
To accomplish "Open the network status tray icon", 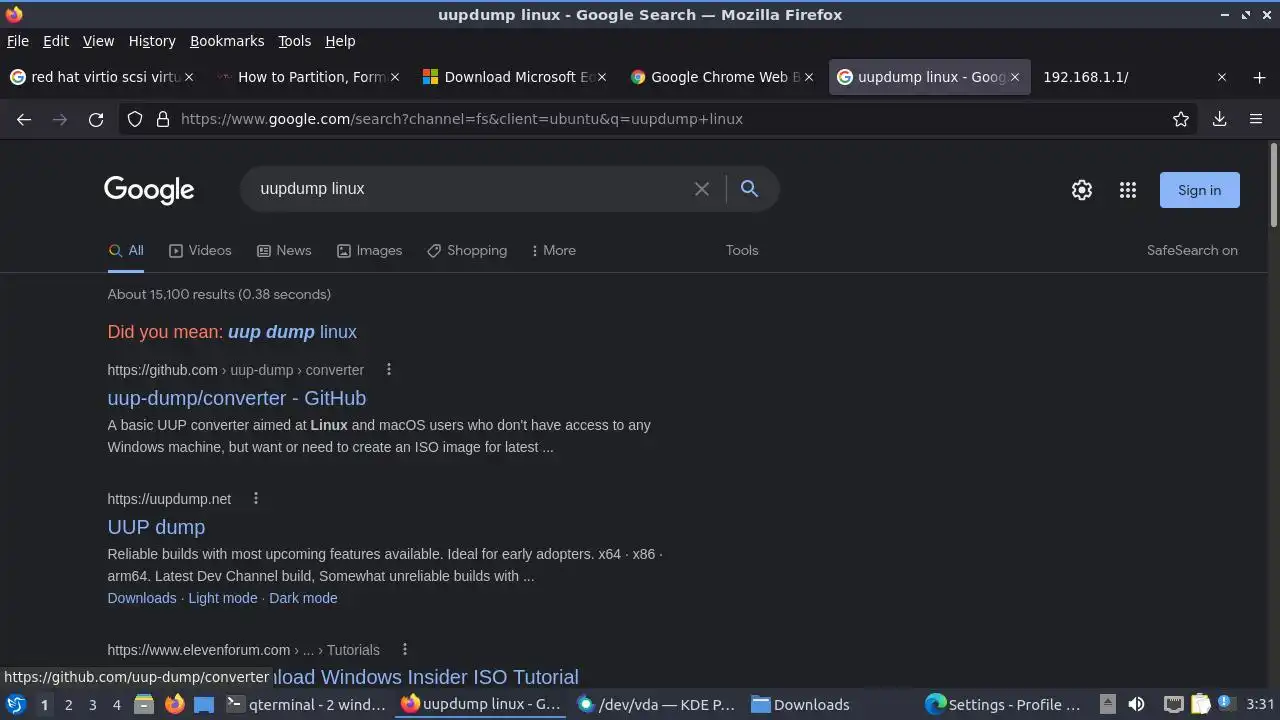I will click(x=1174, y=705).
